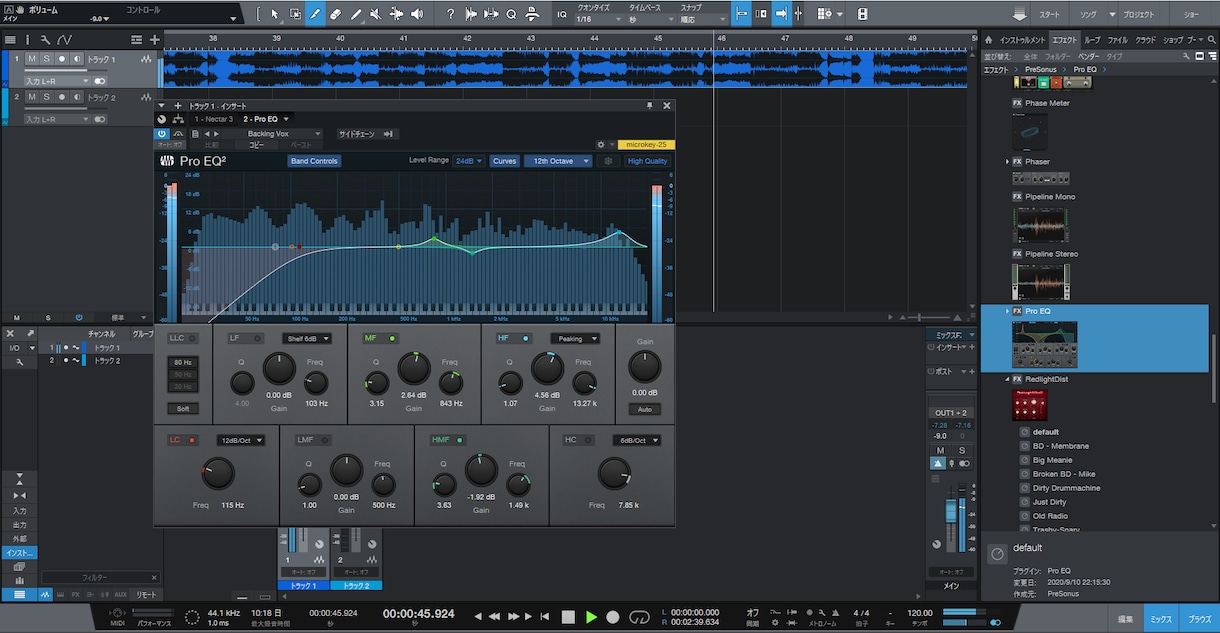Click the Curves button in Pro EQ

(504, 161)
